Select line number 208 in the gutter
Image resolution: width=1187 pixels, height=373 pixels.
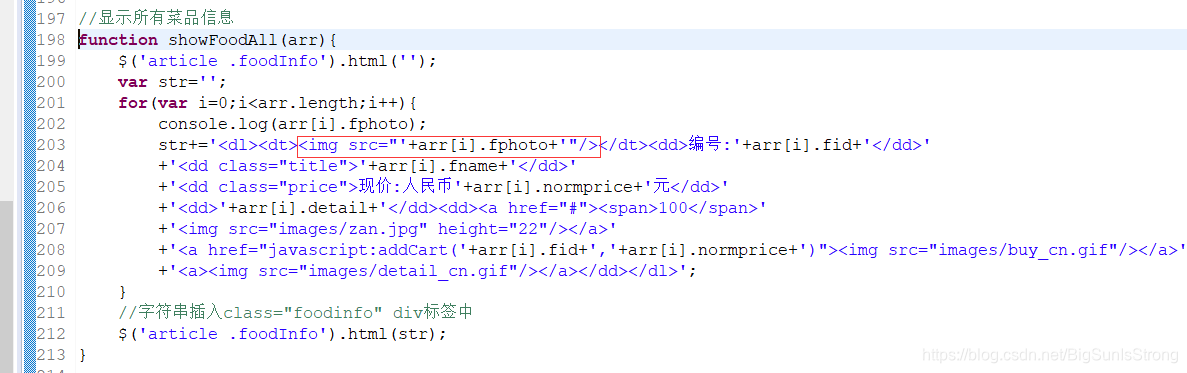pos(51,249)
